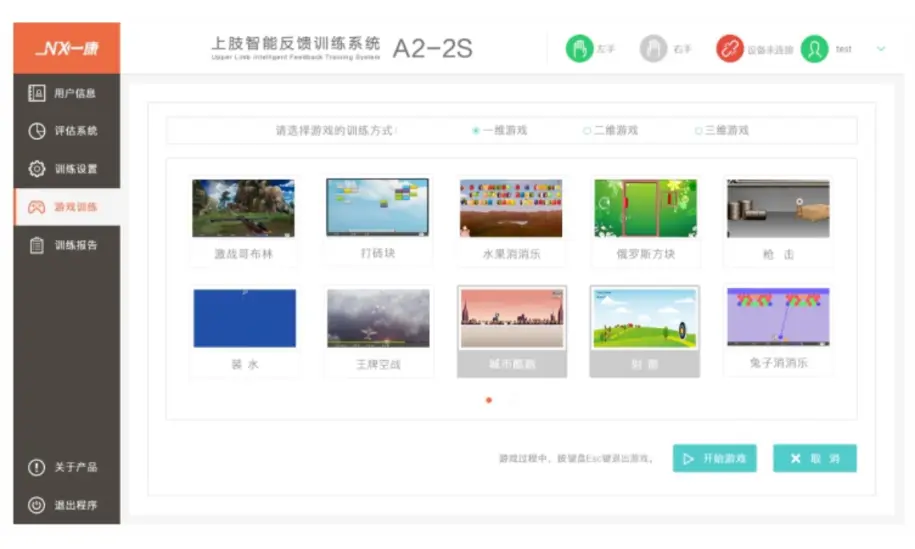Expand the dropdown arrow next to test user

pos(881,49)
